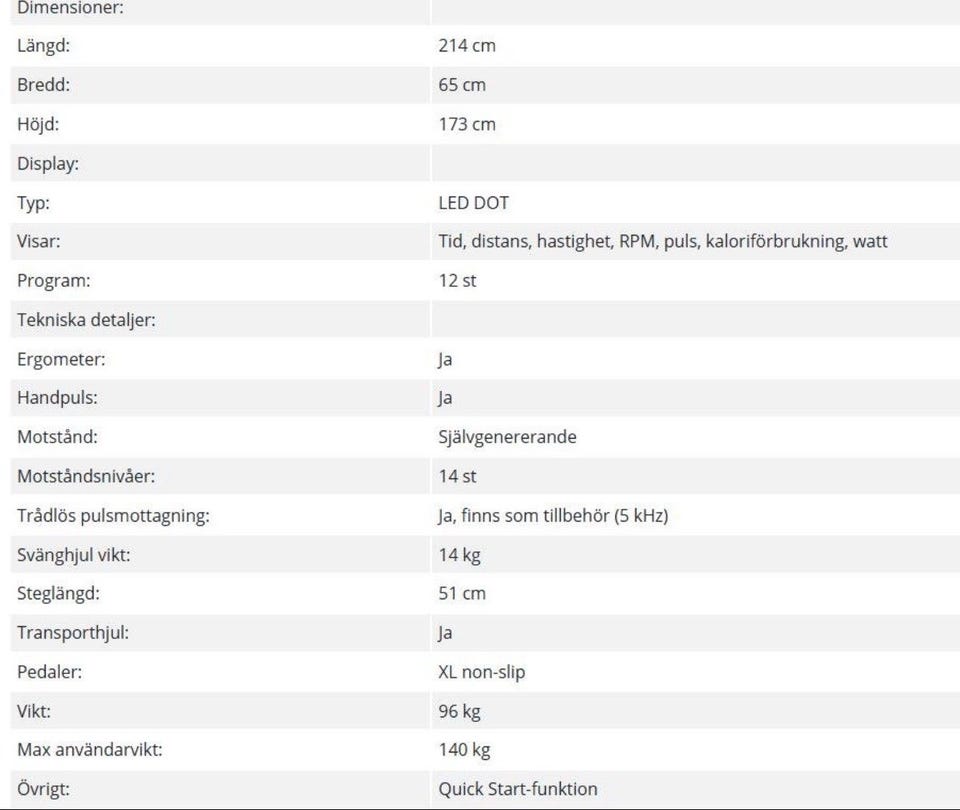Click the 'Motståndsnivåer:' label
This screenshot has height=810, width=960.
(86, 476)
